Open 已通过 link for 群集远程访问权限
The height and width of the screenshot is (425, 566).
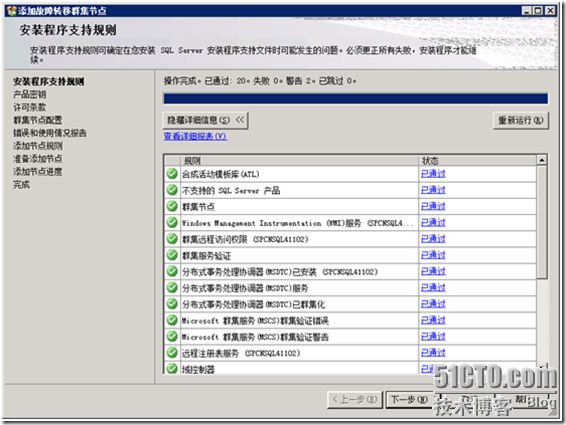point(433,239)
